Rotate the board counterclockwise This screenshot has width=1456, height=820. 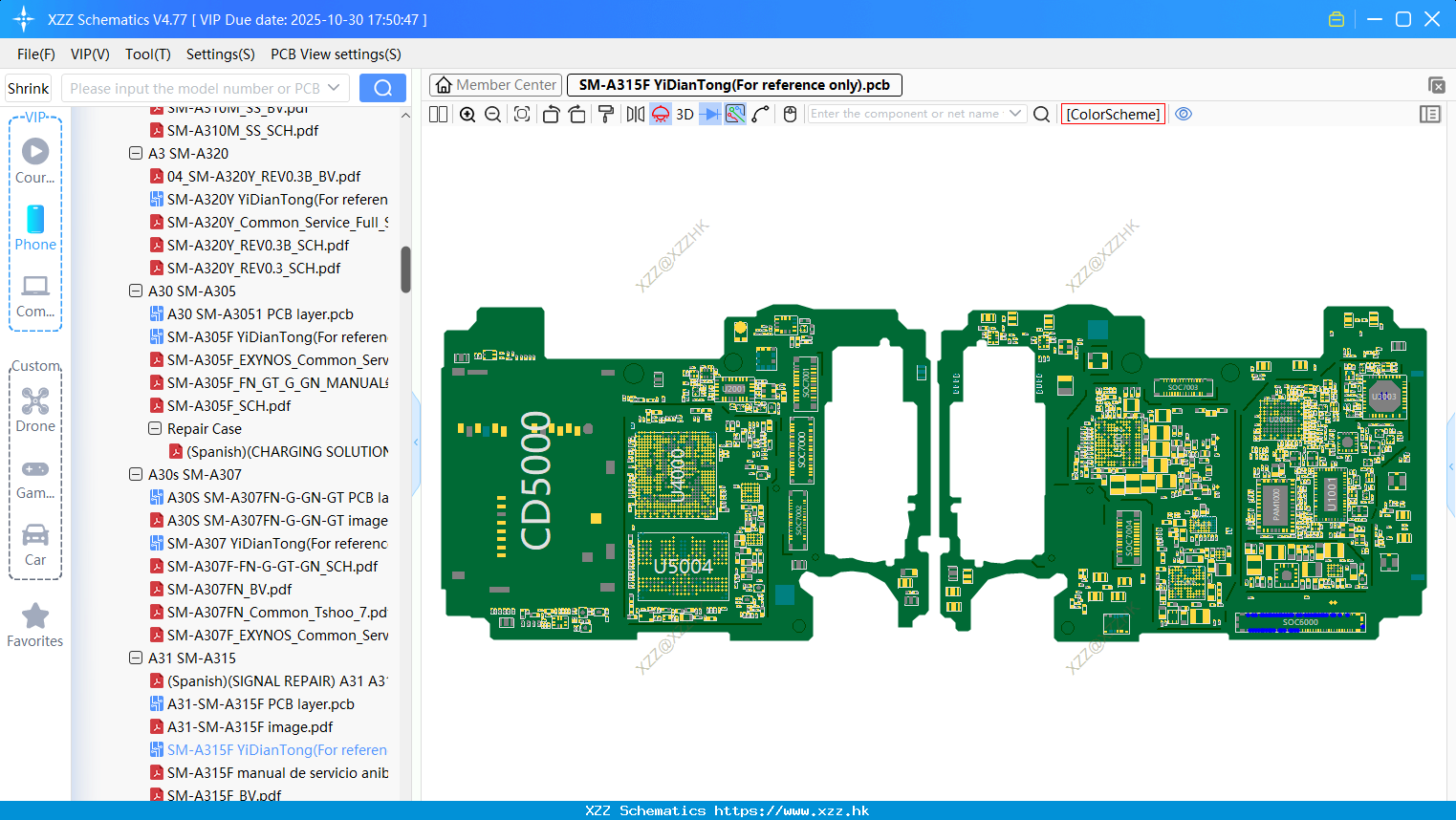[x=551, y=114]
